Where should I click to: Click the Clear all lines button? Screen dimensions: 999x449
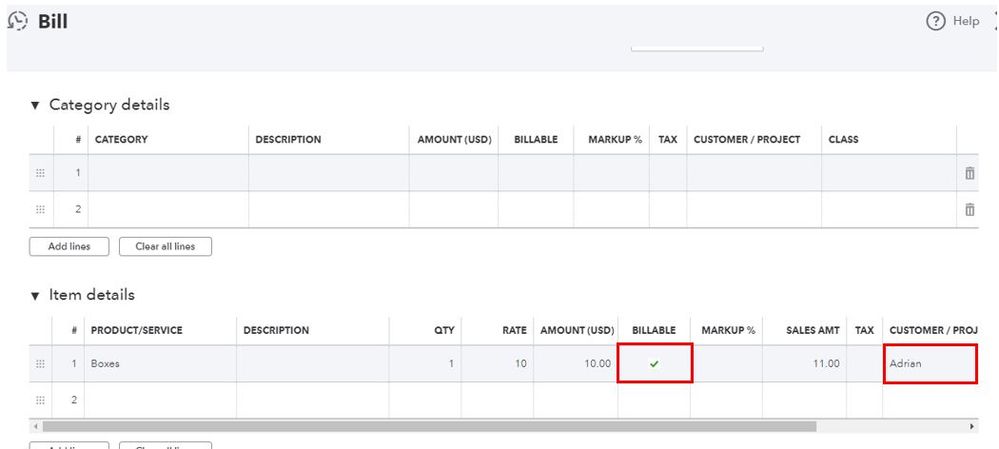point(165,246)
